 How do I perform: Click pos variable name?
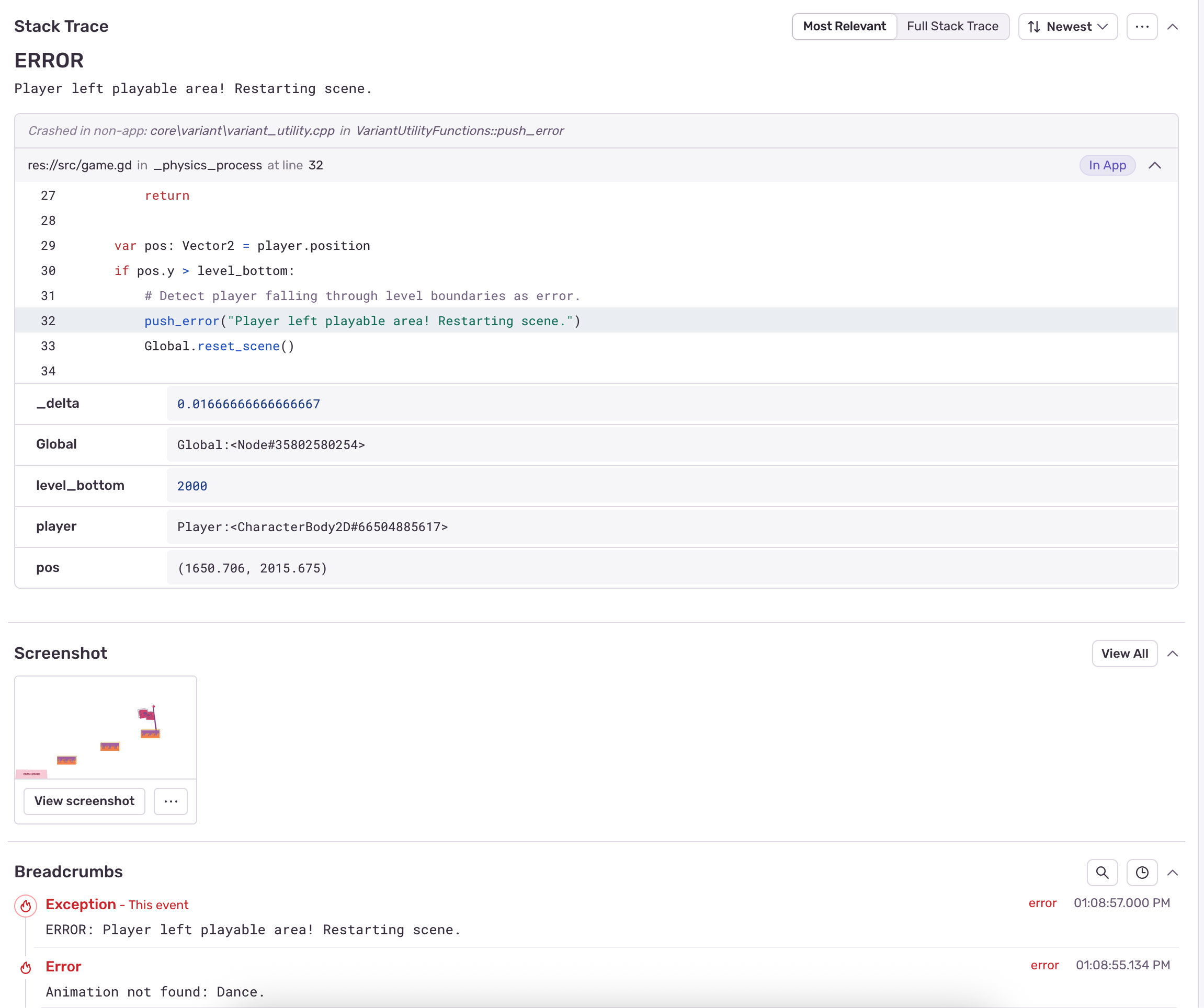point(48,567)
